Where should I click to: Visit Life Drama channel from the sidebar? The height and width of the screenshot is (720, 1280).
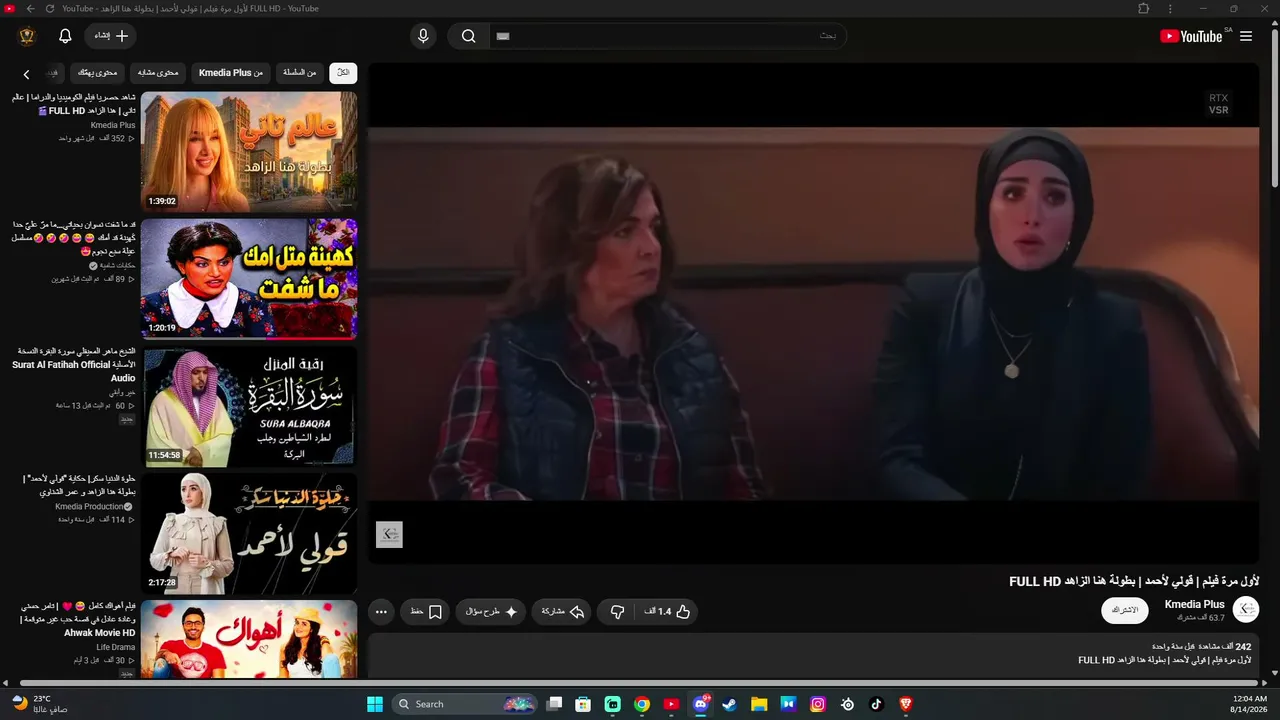pos(116,647)
